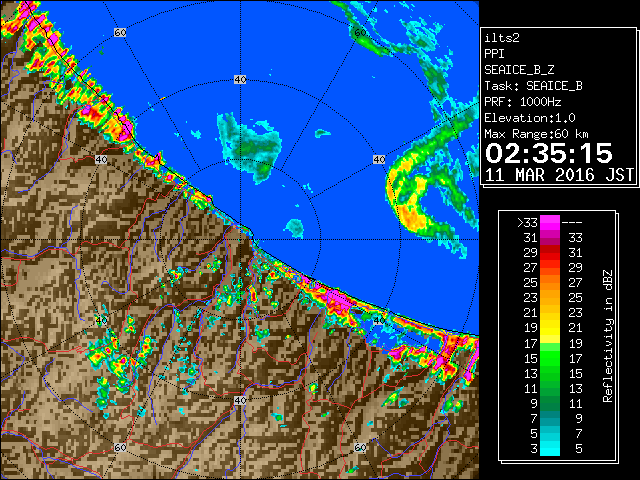The height and width of the screenshot is (480, 640).
Task: Click the 'ilts2' radar site label
Action: (x=502, y=38)
